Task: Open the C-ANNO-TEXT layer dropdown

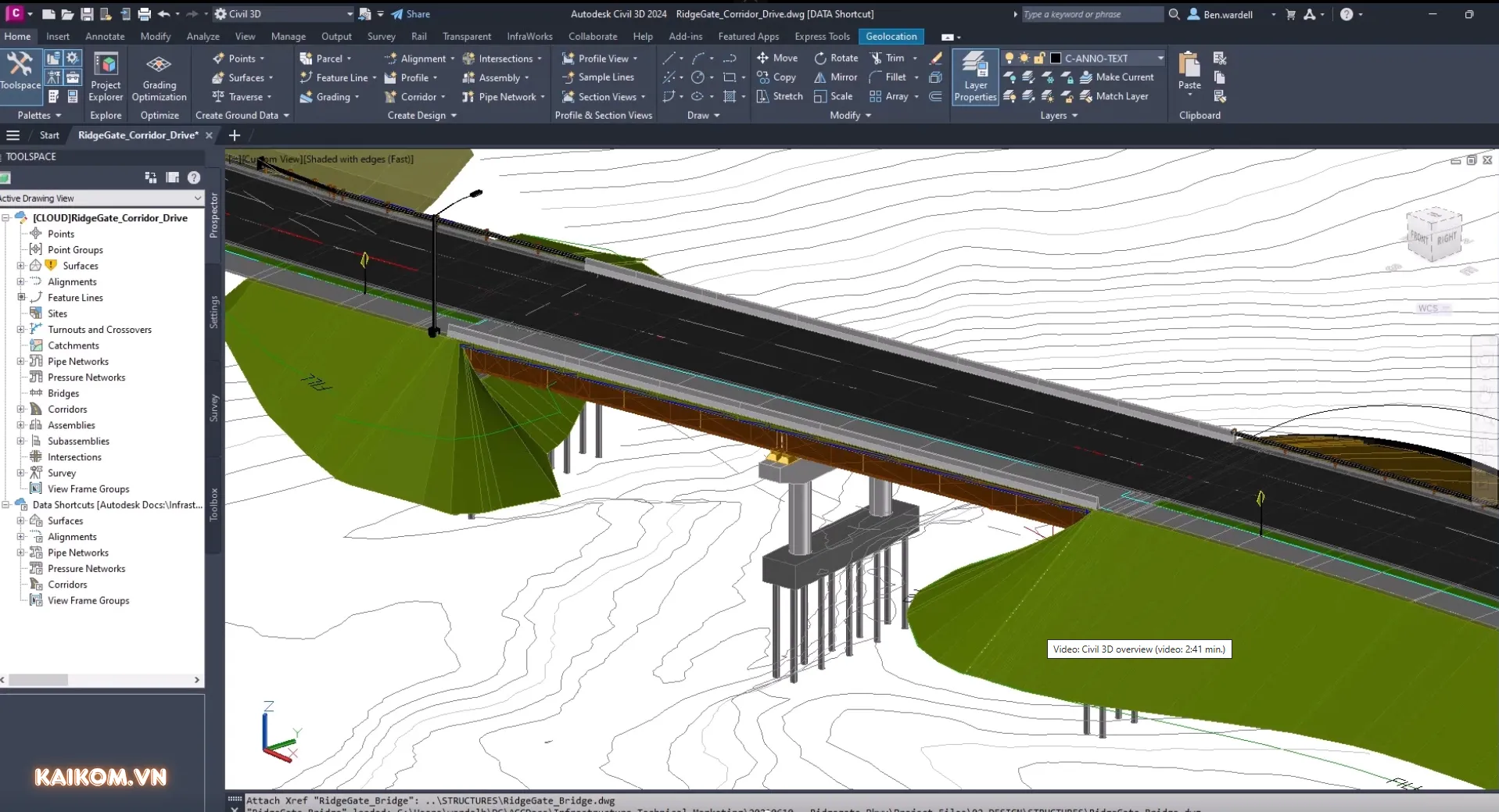Action: 1162,57
